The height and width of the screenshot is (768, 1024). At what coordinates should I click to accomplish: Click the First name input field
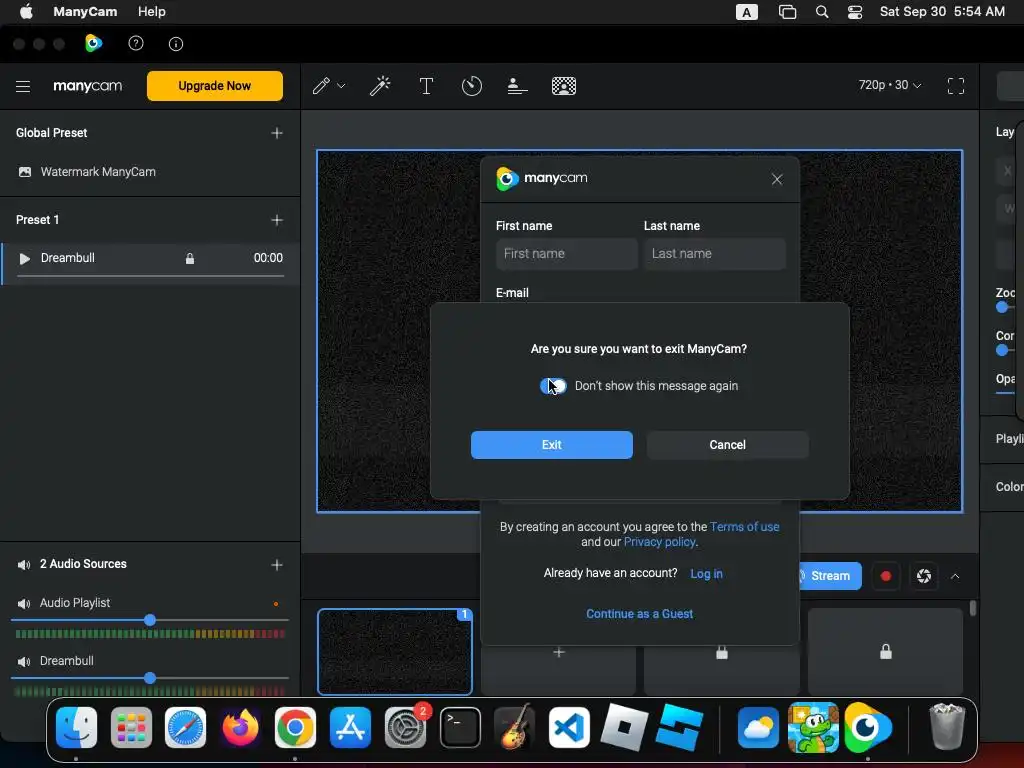[x=566, y=253]
